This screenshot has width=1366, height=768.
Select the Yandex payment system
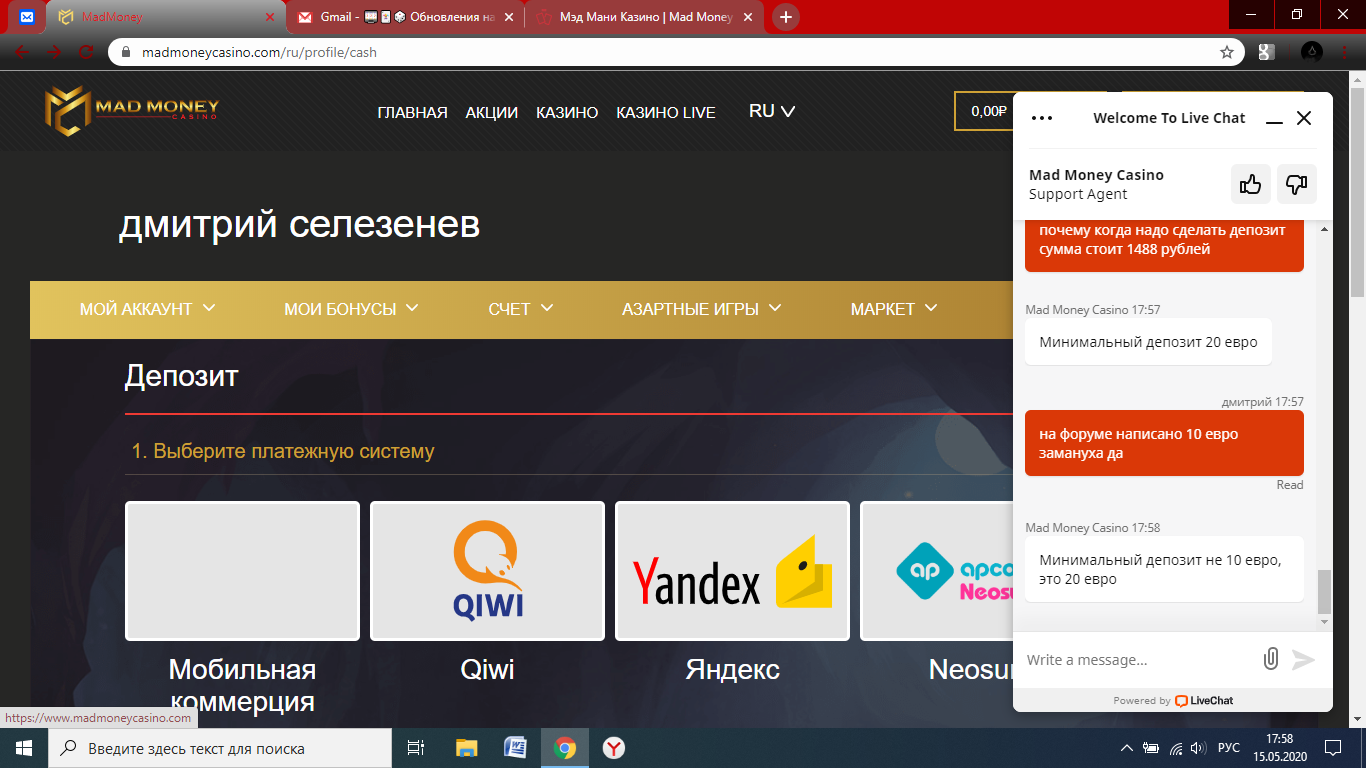tap(732, 570)
